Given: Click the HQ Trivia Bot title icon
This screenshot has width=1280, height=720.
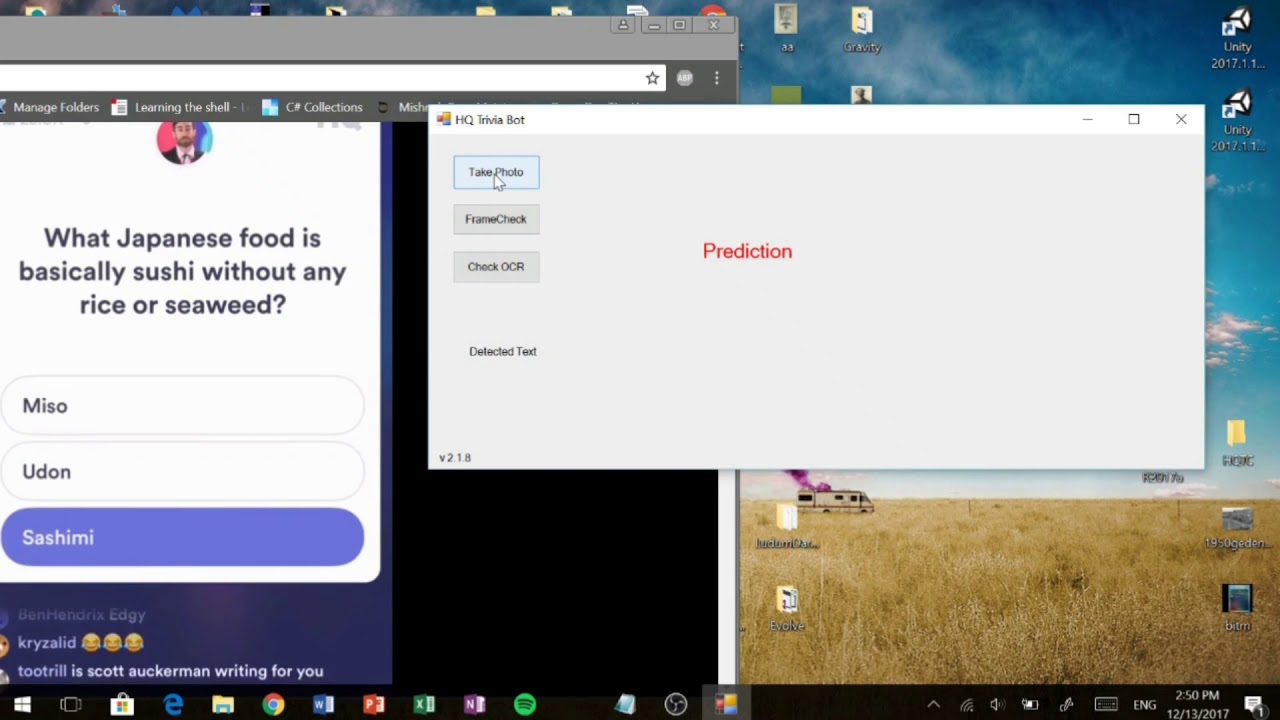Looking at the screenshot, I should [444, 119].
